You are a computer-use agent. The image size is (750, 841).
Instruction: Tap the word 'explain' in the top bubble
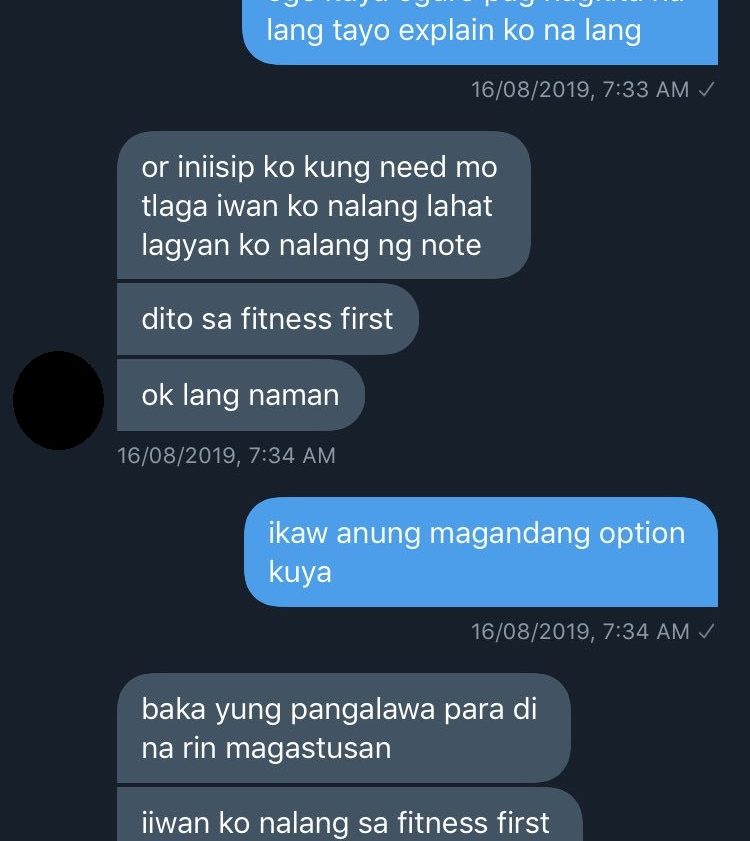click(x=446, y=31)
